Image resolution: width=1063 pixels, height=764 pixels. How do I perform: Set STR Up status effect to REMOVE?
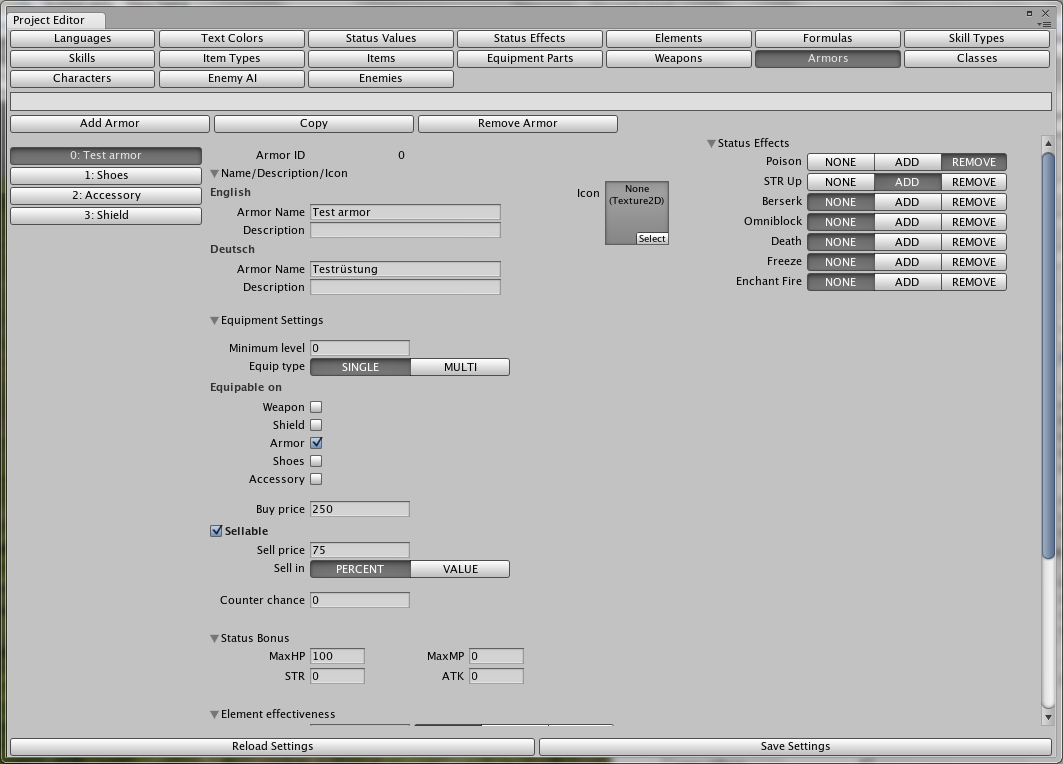tap(974, 182)
